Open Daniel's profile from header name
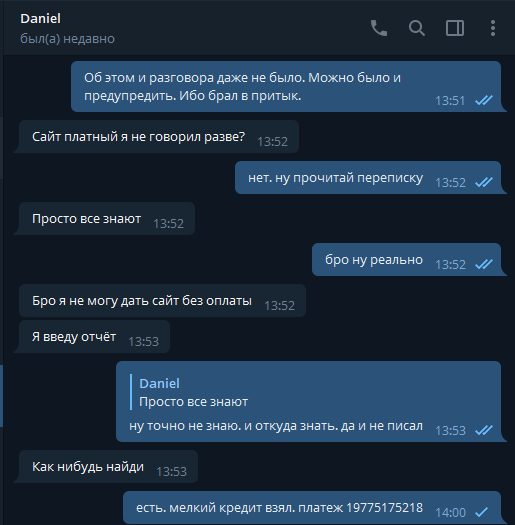515x525 pixels. [x=41, y=19]
